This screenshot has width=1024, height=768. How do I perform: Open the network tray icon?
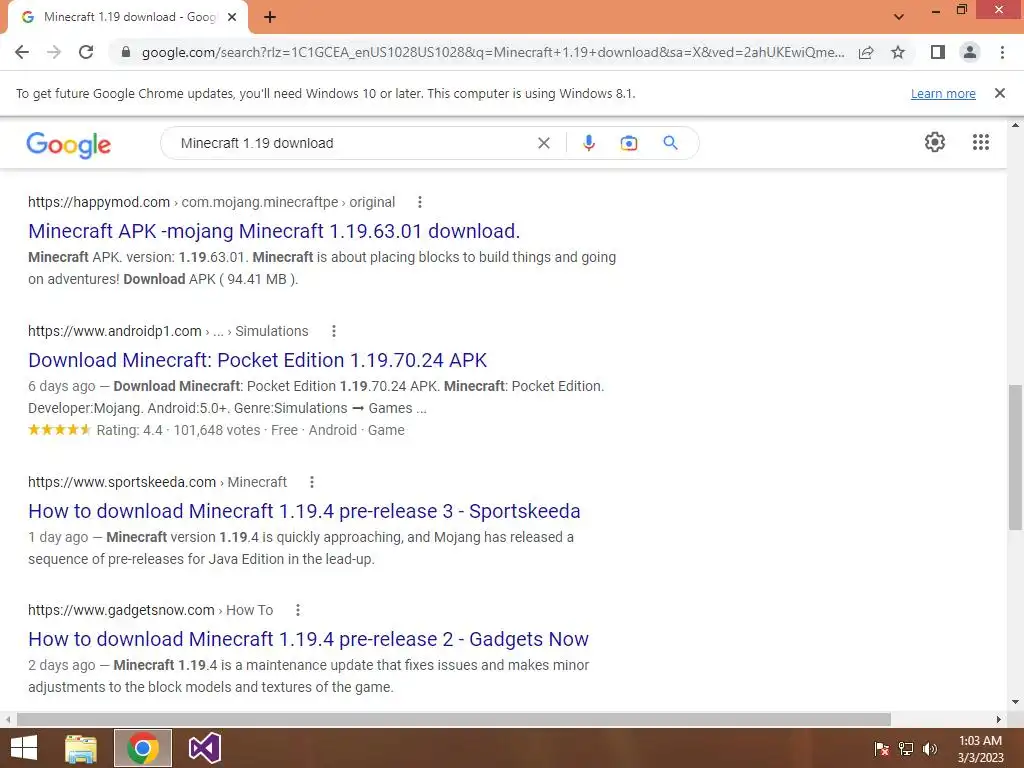click(x=906, y=748)
